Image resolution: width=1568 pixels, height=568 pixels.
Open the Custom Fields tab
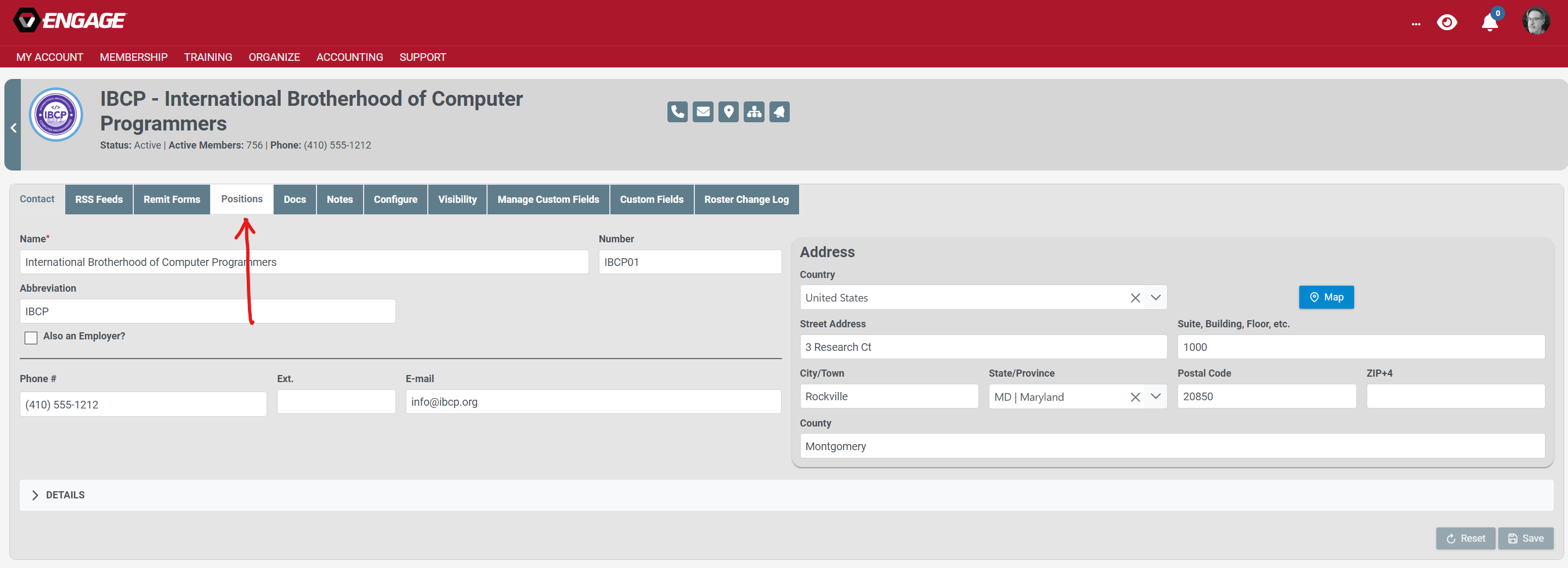(652, 200)
